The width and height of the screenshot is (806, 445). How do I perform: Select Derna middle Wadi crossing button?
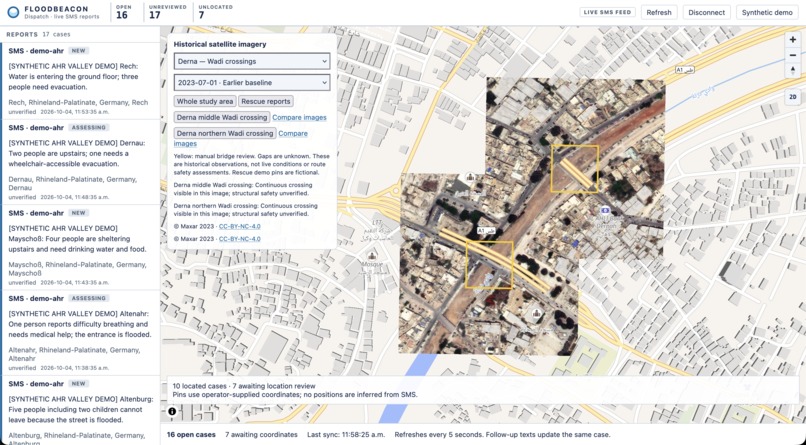pyautogui.click(x=222, y=117)
